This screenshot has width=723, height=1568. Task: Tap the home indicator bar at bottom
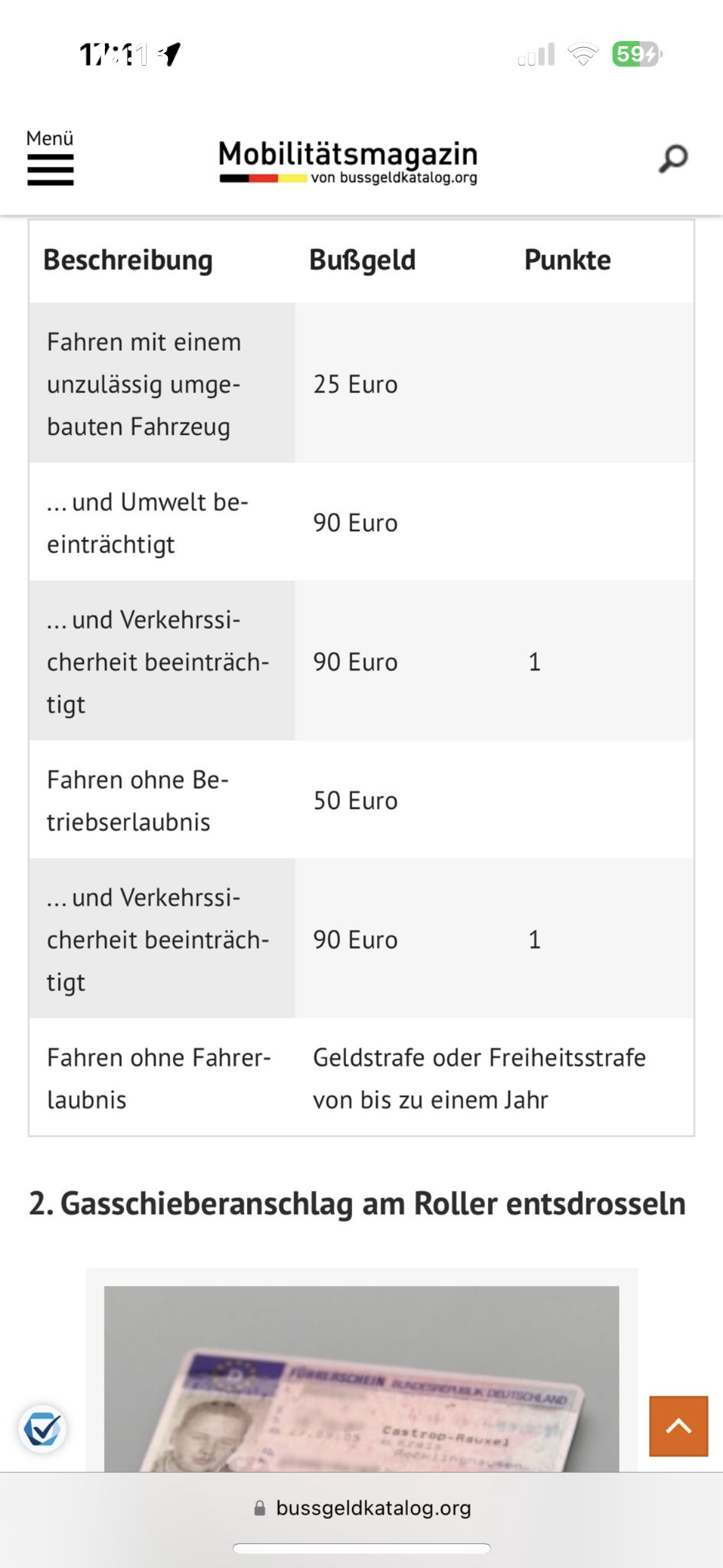point(361,1548)
